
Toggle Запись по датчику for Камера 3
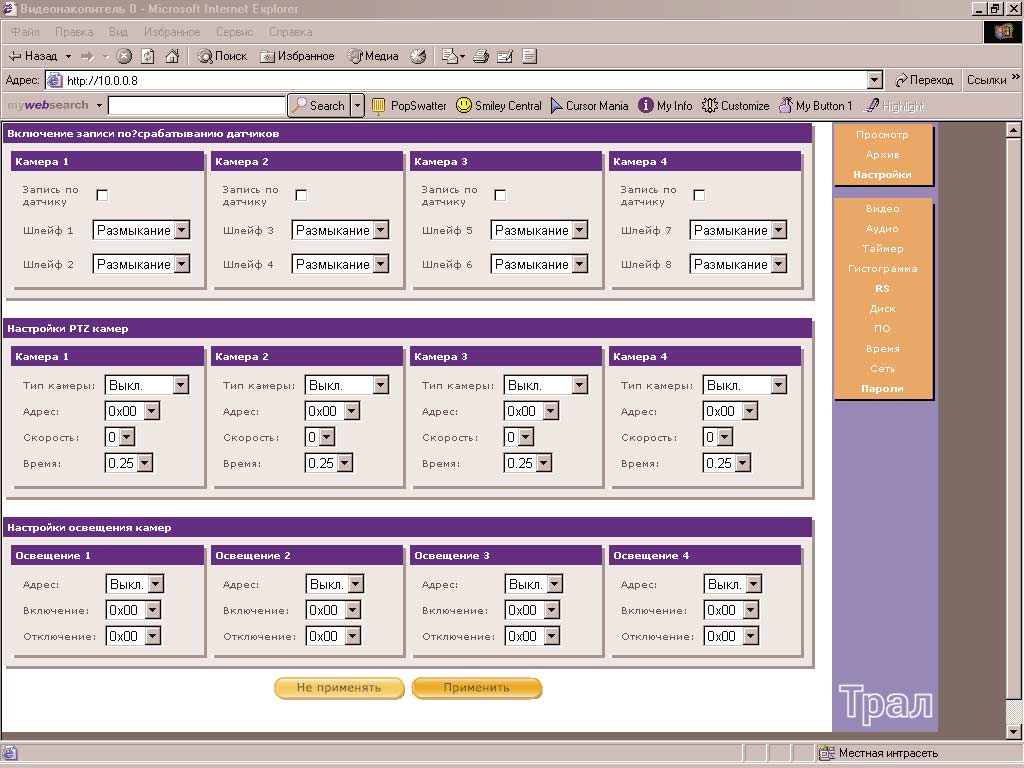[x=500, y=195]
